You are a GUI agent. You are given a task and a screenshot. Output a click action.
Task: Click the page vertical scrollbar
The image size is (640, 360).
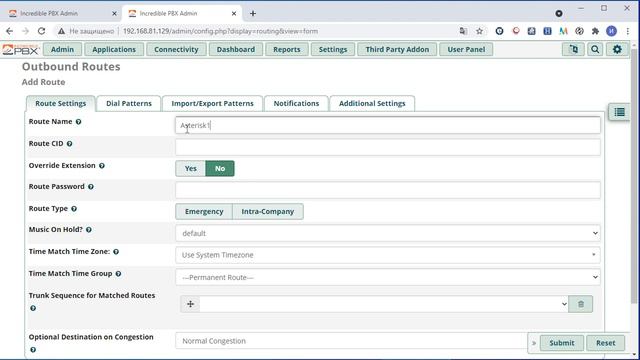coord(634,176)
